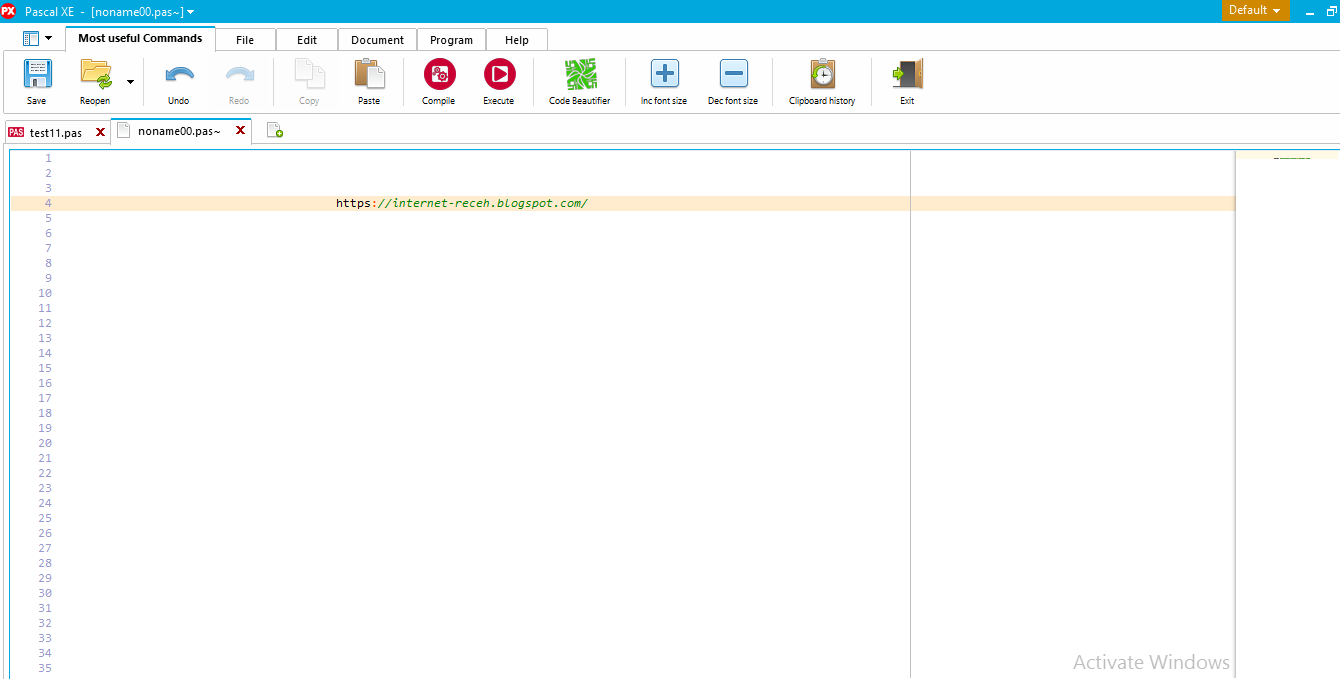Exit Pascal XE via toolbar icon

click(x=906, y=80)
